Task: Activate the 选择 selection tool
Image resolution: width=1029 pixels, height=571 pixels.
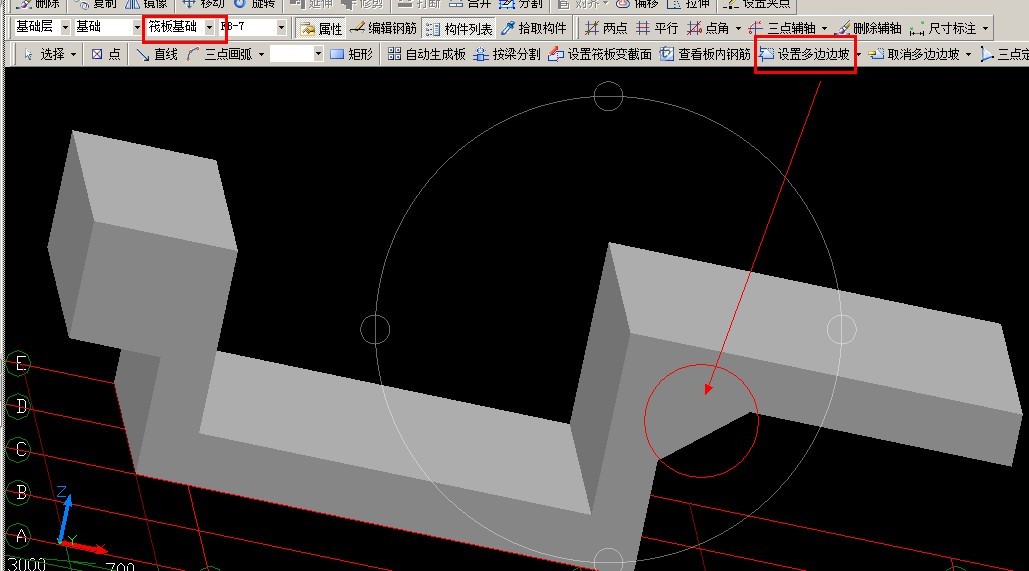Action: click(x=43, y=54)
